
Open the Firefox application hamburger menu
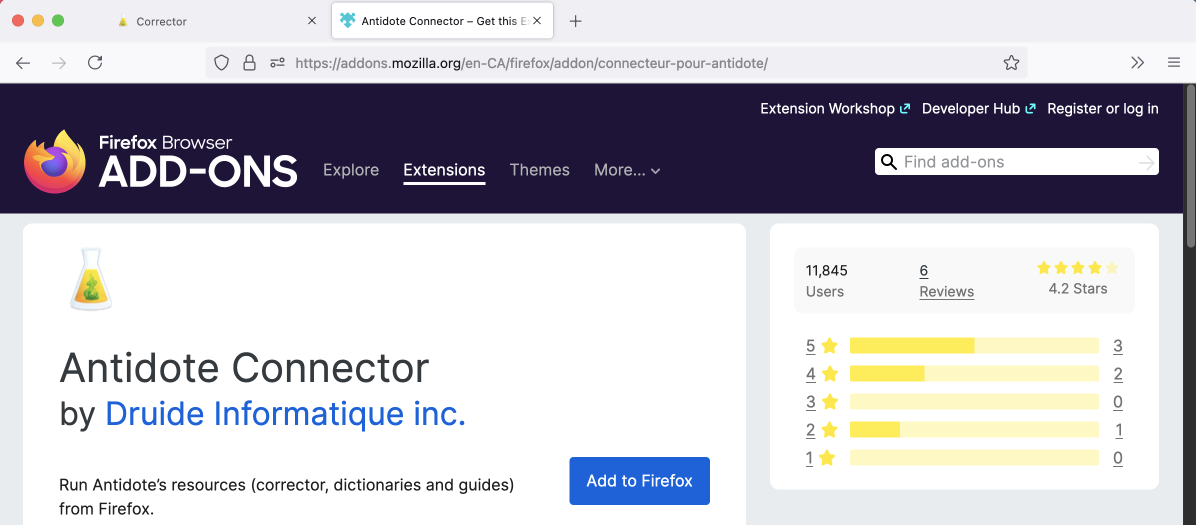1174,63
